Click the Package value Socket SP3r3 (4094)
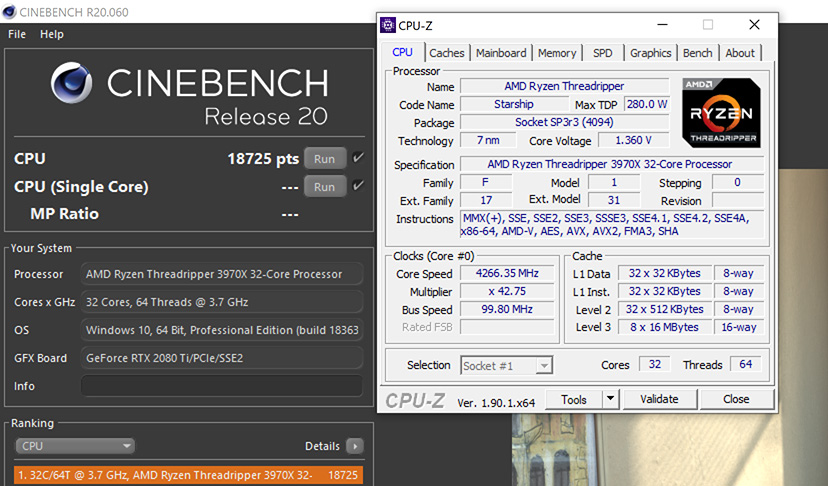This screenshot has height=486, width=828. click(x=564, y=122)
